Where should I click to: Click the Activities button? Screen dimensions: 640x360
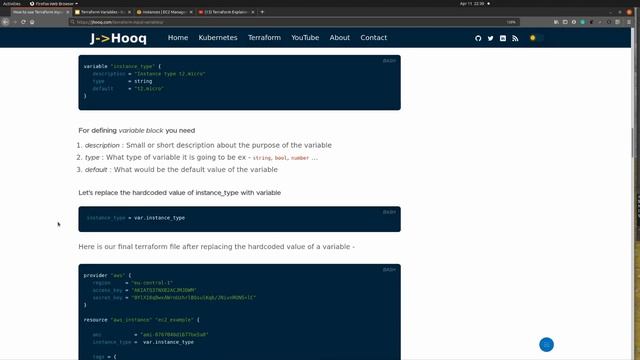click(x=11, y=4)
